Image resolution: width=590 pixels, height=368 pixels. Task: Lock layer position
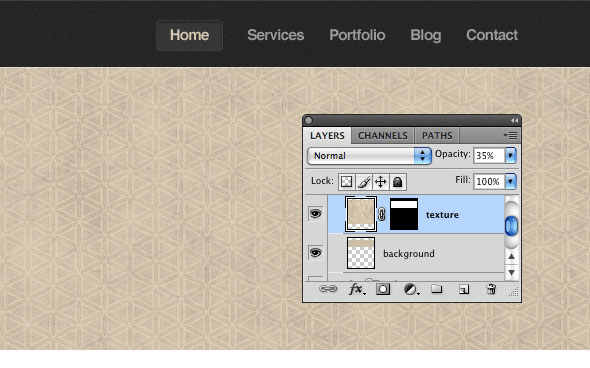(x=380, y=182)
